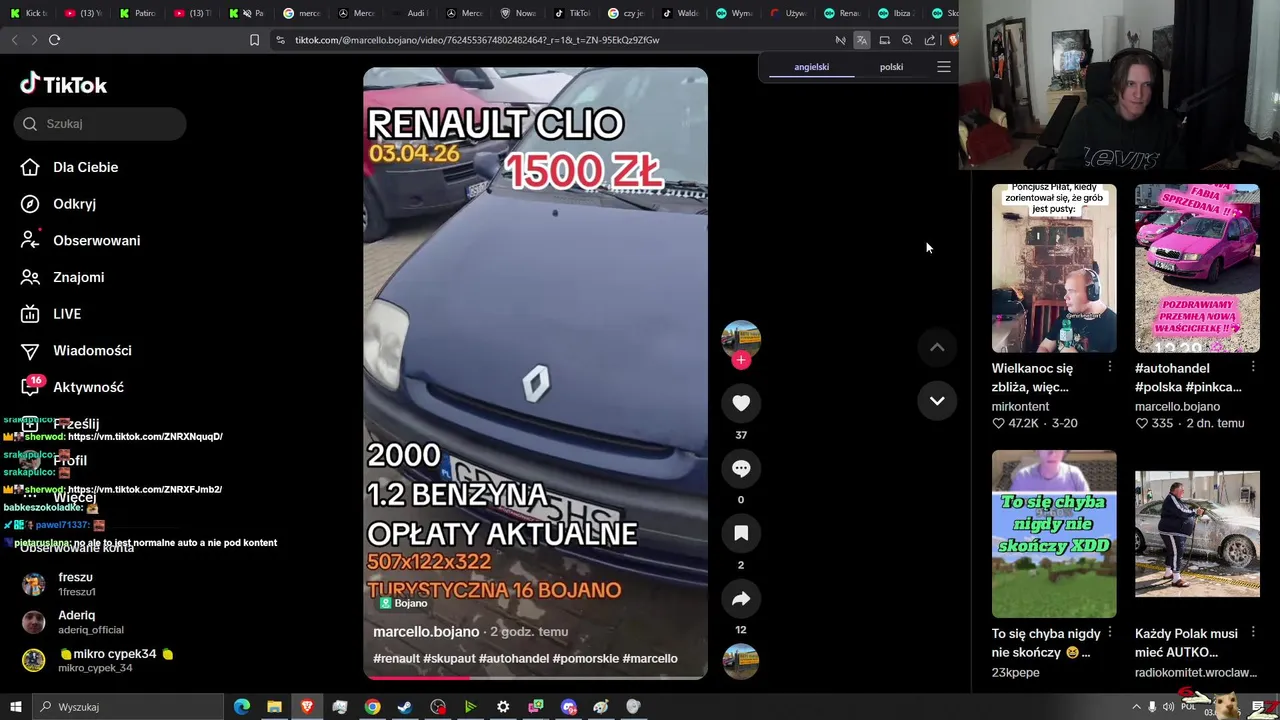The height and width of the screenshot is (720, 1280).
Task: Open the picture-in-picture icon in address bar
Action: 884,40
